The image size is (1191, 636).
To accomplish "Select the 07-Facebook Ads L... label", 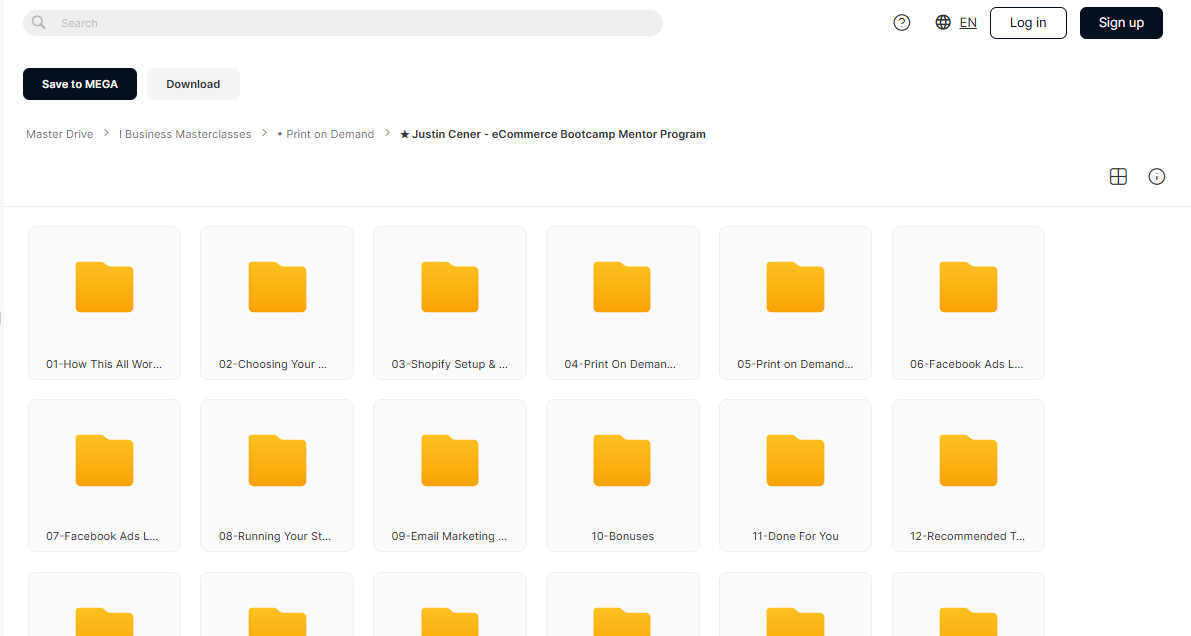I will [x=102, y=536].
